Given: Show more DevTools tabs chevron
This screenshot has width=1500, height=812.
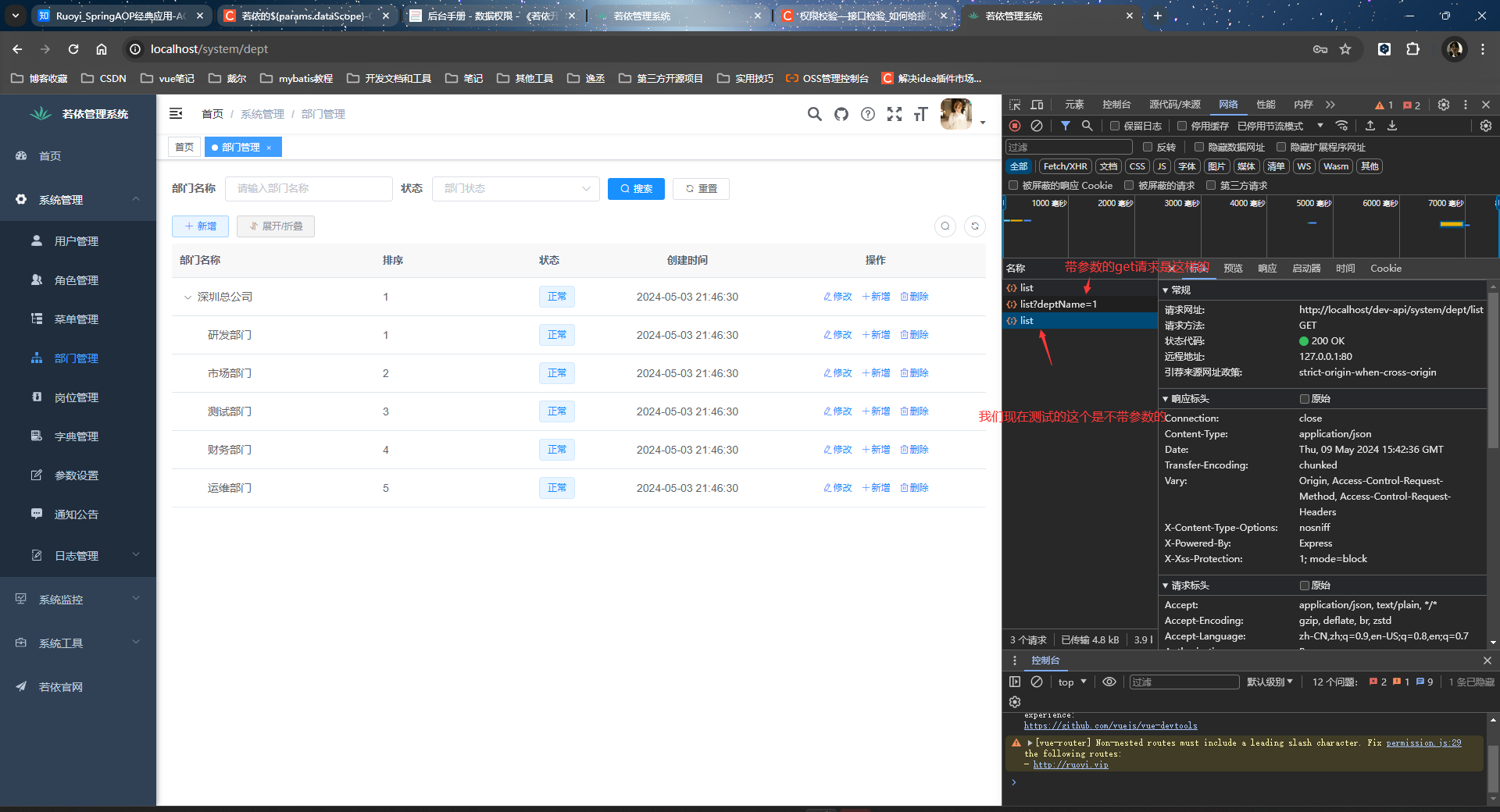Looking at the screenshot, I should pos(1330,105).
